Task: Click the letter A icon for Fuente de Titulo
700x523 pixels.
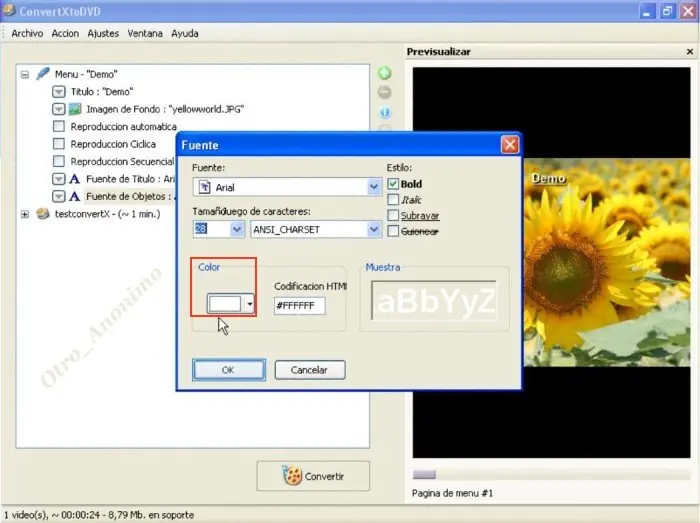Action: tap(75, 179)
